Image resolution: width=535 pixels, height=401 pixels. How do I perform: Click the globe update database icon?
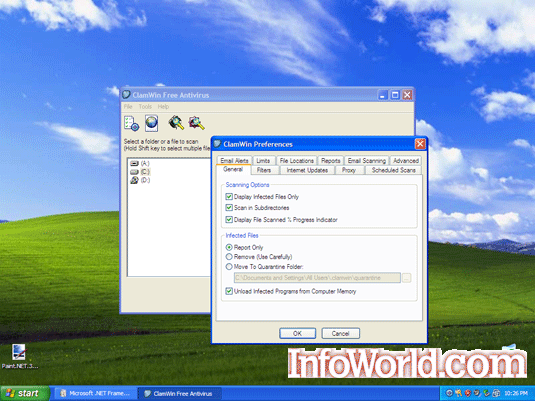(151, 123)
